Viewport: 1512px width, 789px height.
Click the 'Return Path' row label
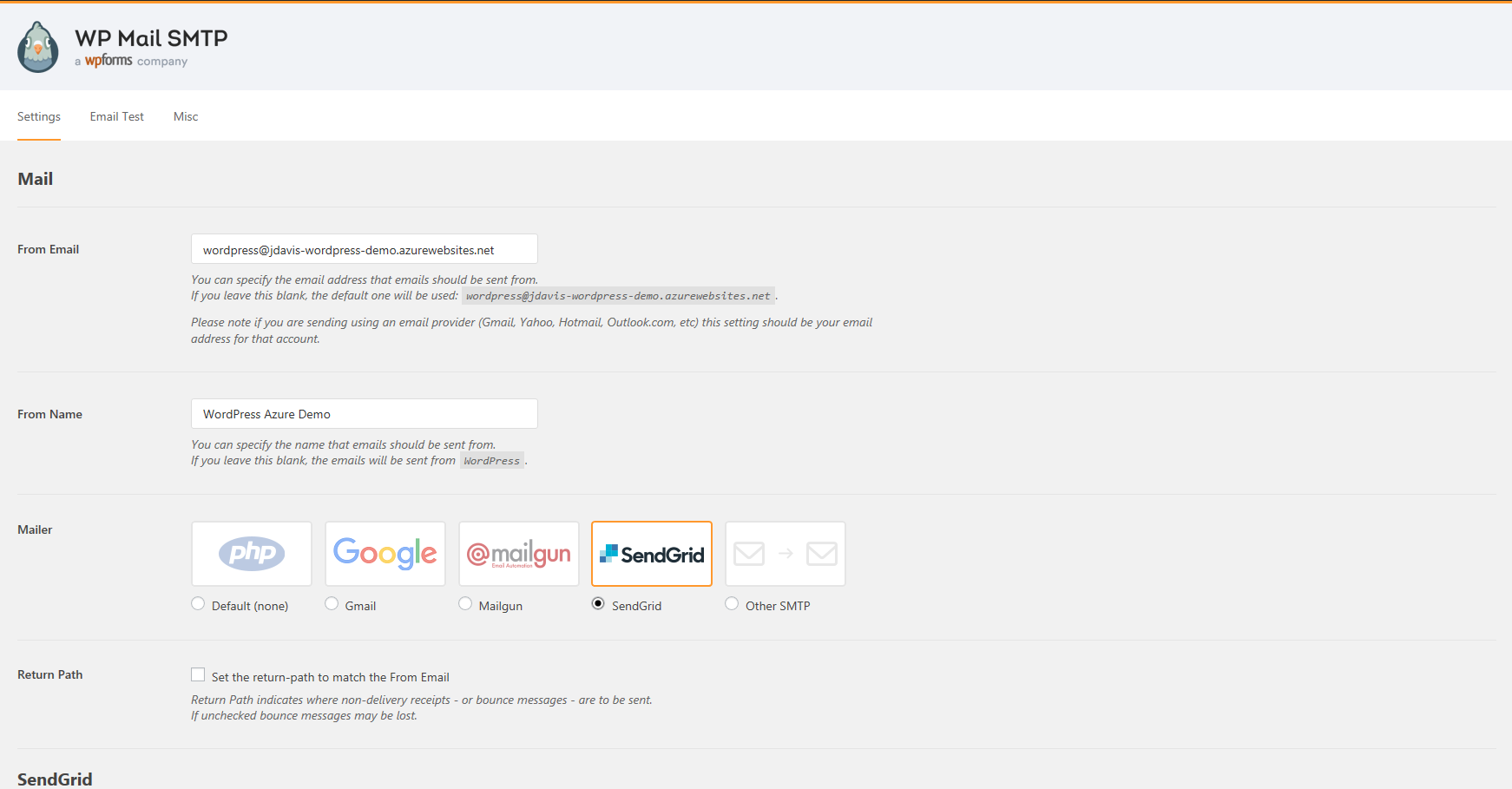point(50,674)
